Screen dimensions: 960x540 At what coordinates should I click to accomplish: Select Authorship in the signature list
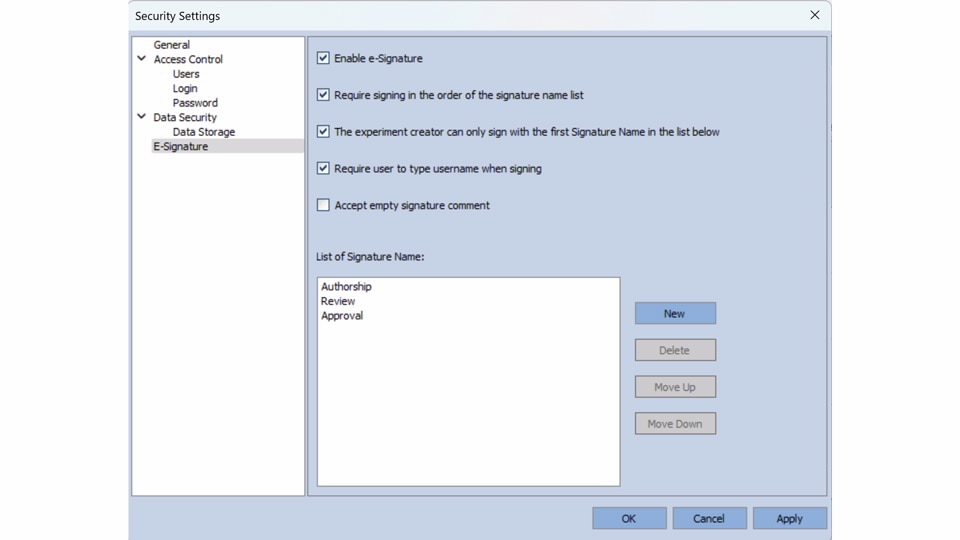tap(346, 287)
